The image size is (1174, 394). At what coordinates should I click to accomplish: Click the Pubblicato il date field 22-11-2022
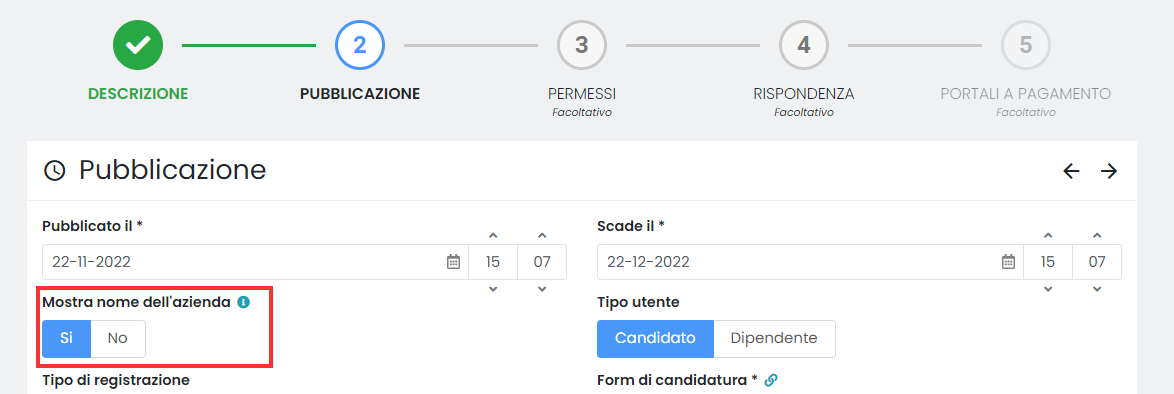pos(255,262)
